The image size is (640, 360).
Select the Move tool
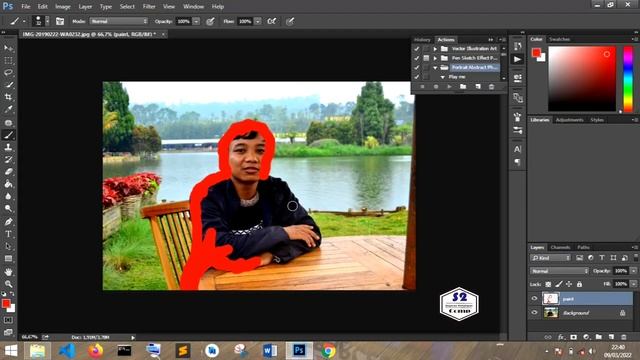point(8,48)
